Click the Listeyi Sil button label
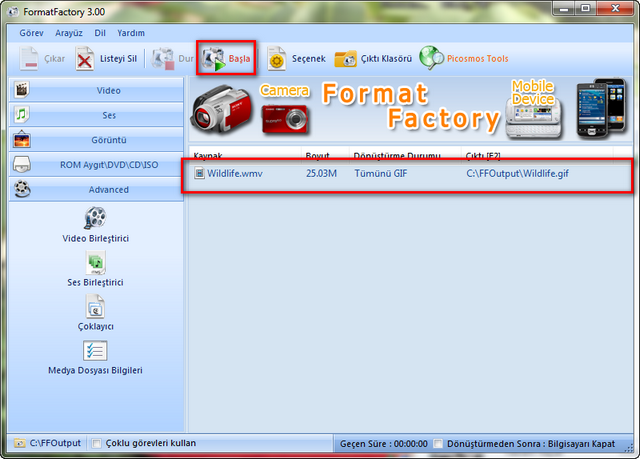 pyautogui.click(x=118, y=59)
